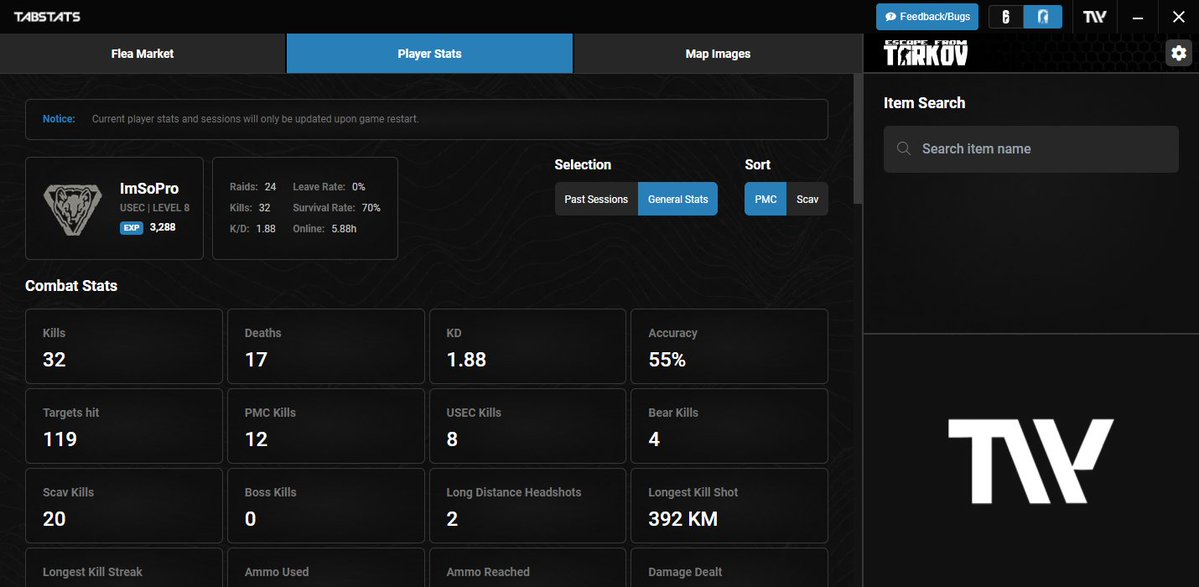Viewport: 1199px width, 587px height.
Task: Switch to the Player Stats tab
Action: (x=430, y=54)
